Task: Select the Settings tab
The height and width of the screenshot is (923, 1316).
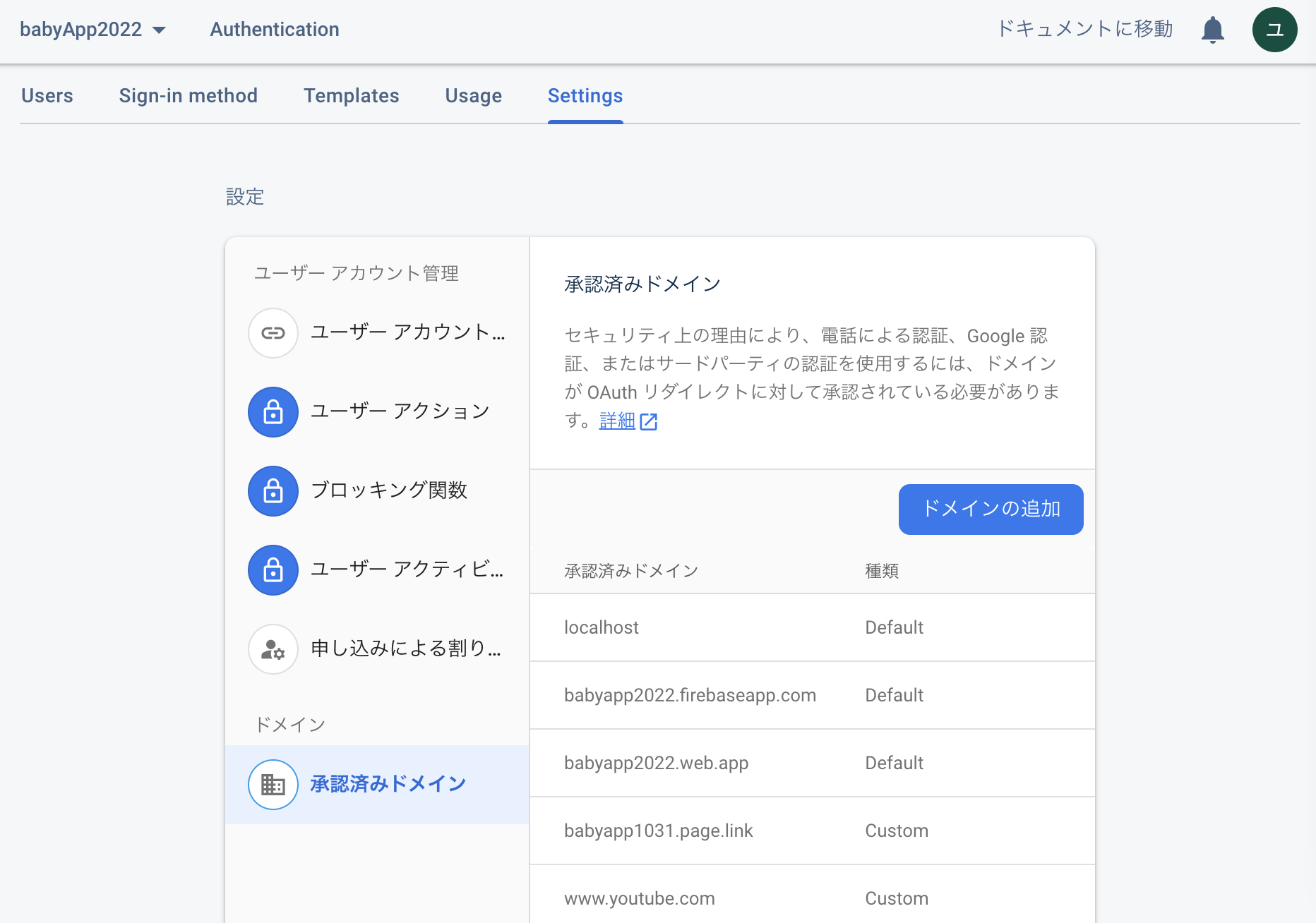Action: pos(585,95)
